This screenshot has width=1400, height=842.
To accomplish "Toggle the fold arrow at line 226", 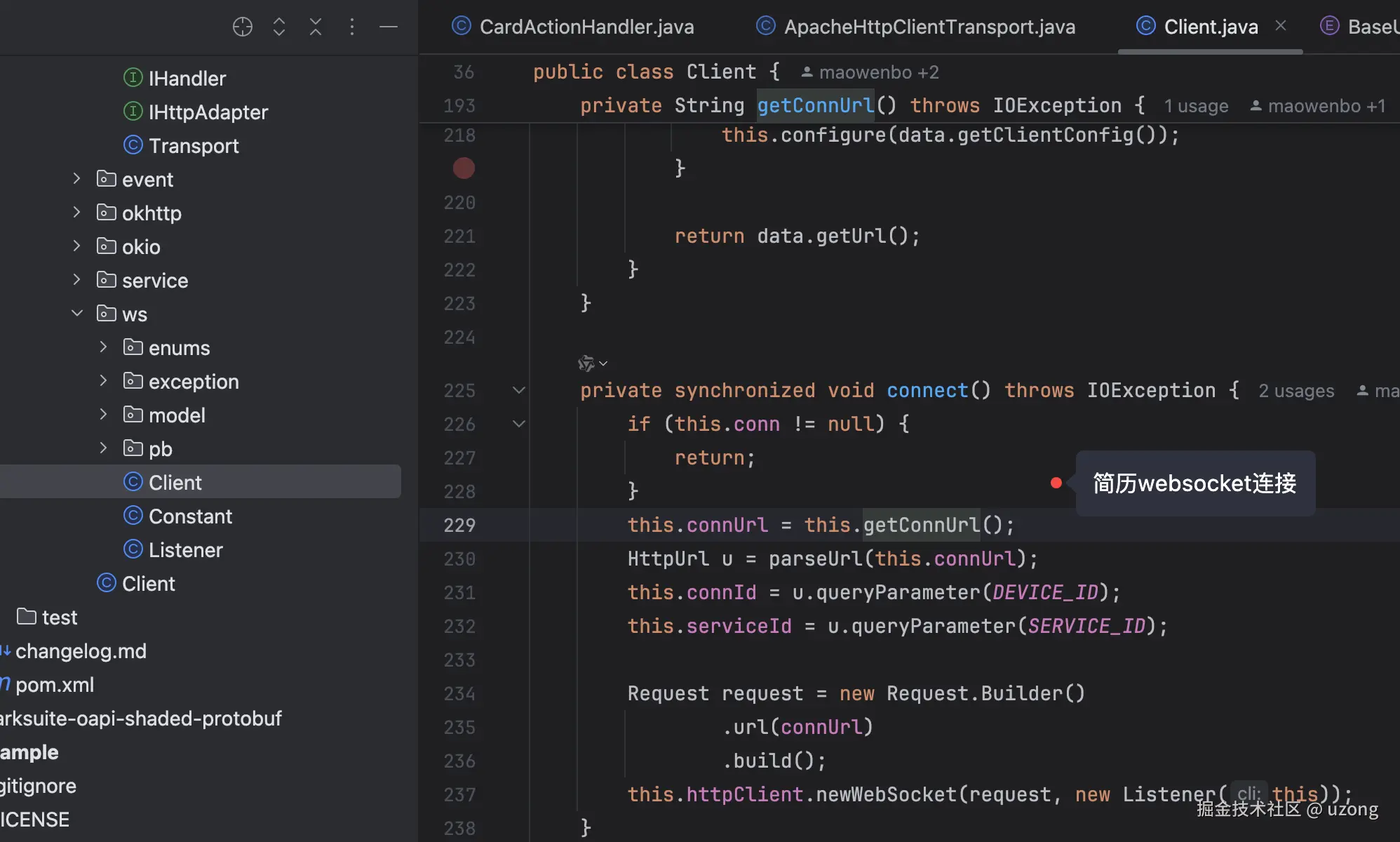I will (x=519, y=424).
